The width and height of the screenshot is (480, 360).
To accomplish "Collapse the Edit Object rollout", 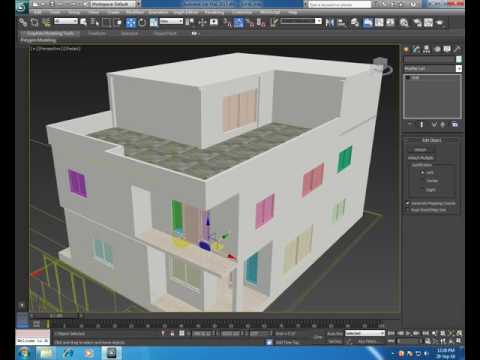I will (432, 140).
